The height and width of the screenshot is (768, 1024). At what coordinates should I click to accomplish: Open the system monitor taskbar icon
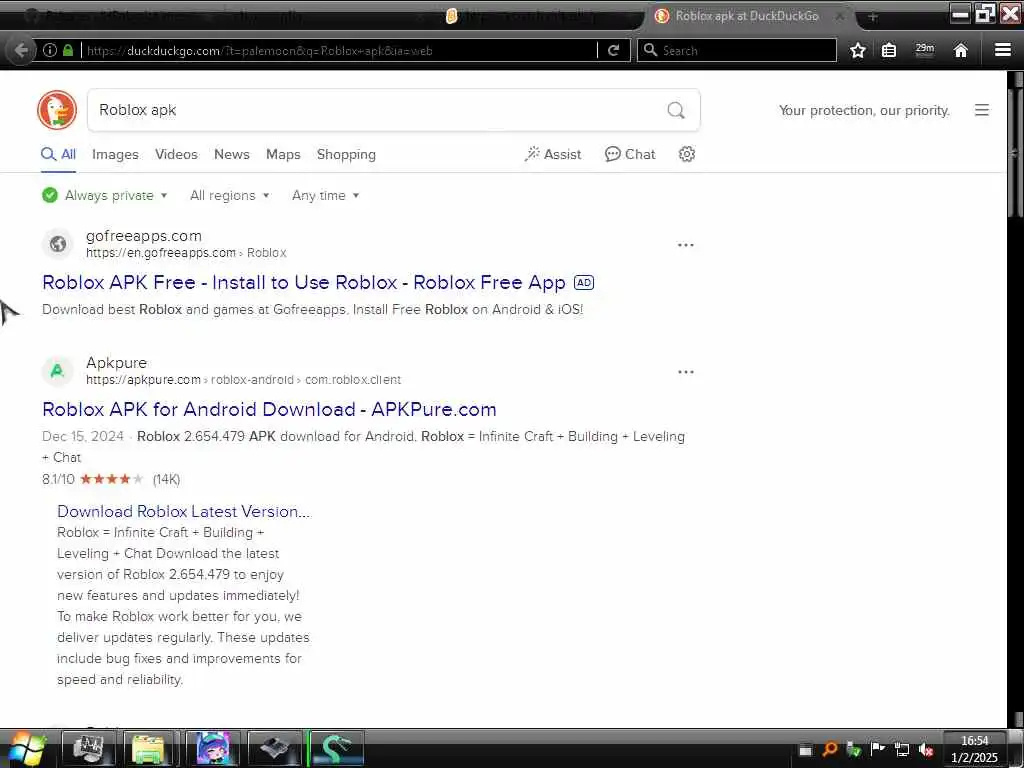[88, 748]
